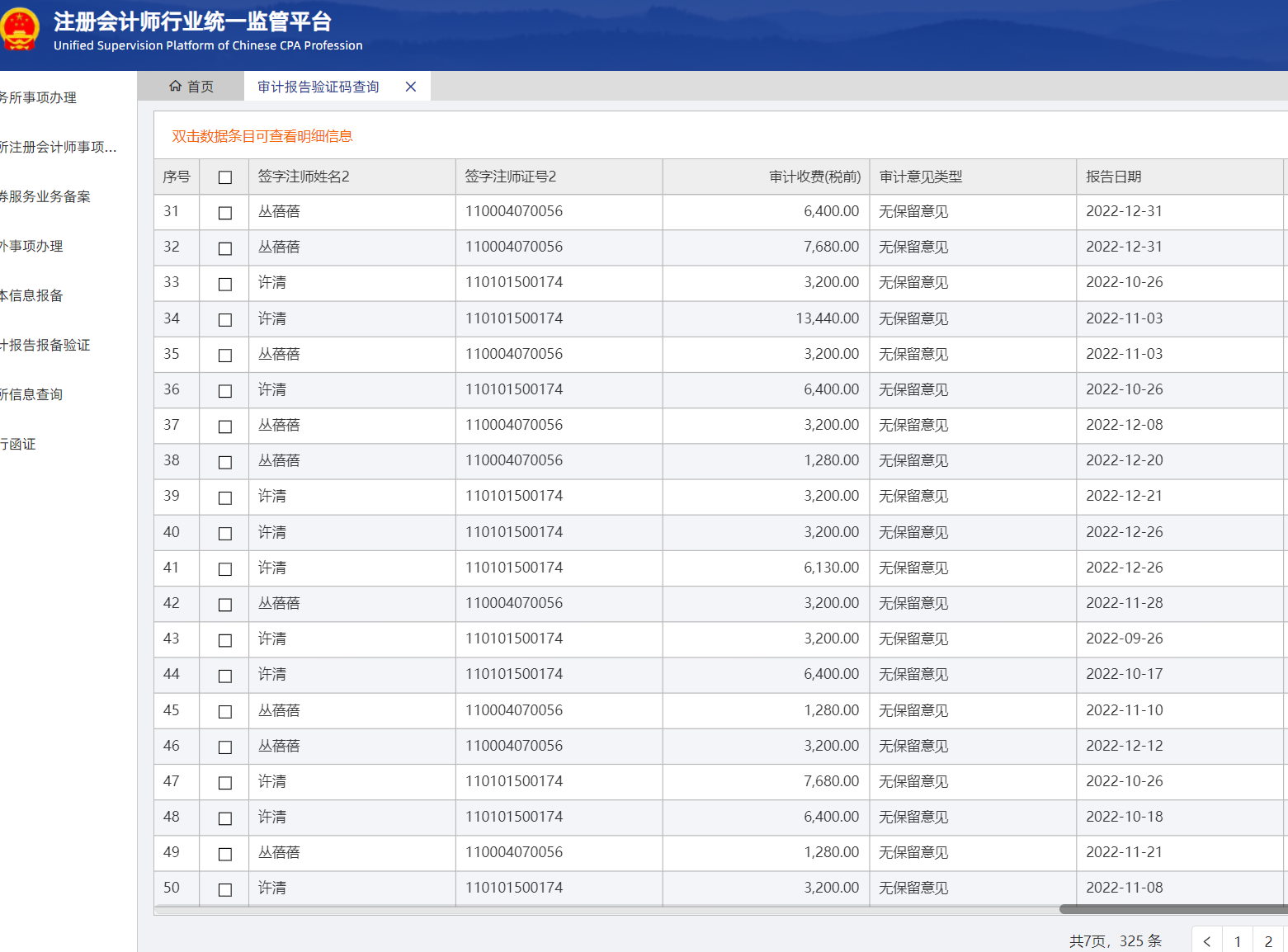Viewport: 1288px width, 952px height.
Task: Tick the checkbox on row 50
Action: point(224,889)
